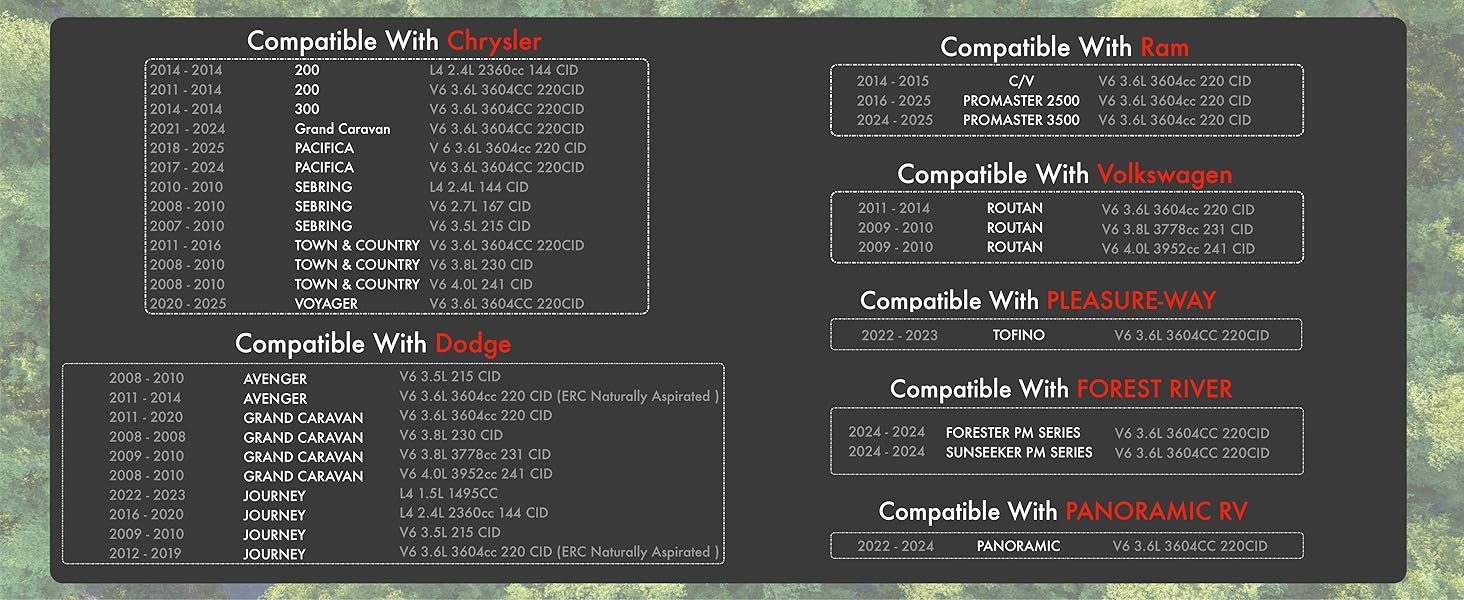Click TOWN & COUNTRY '2011 - 2016' year range
Screen dimensions: 1464x600
click(187, 246)
